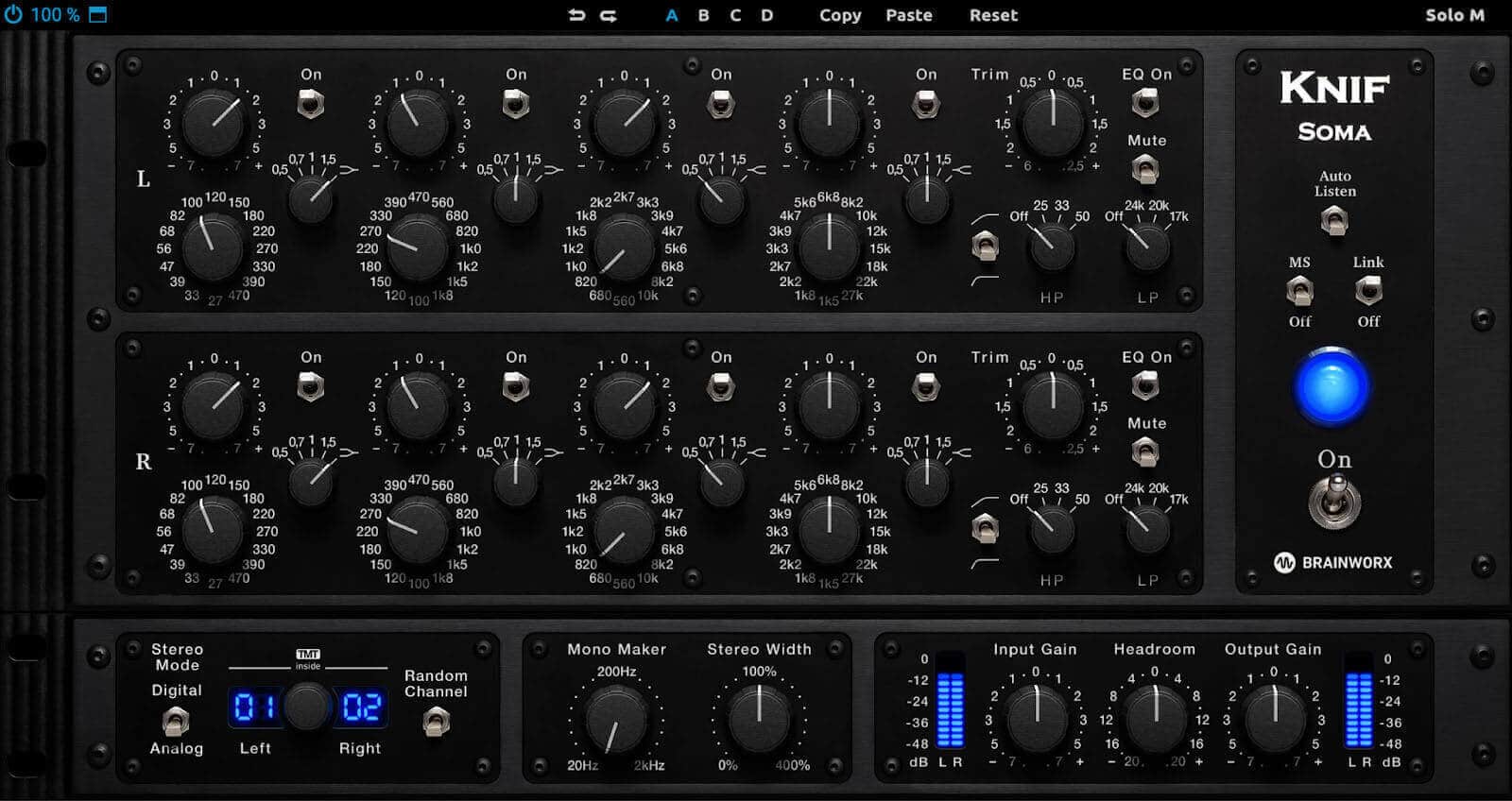Toggle the R channel Mute switch
Screen dimensions: 1512x801
tap(1145, 453)
